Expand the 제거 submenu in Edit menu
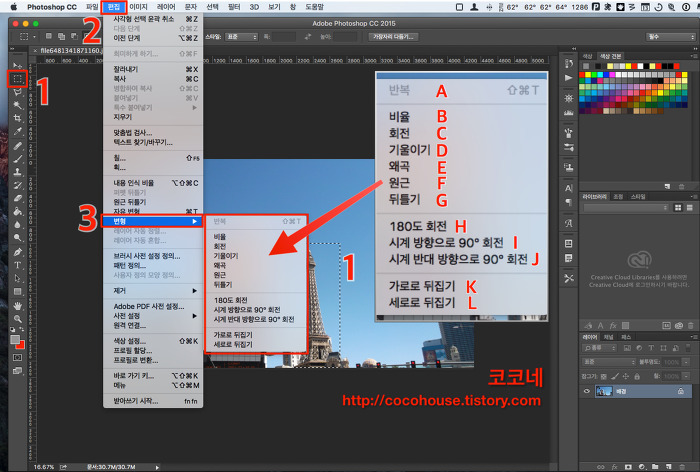Image resolution: width=700 pixels, height=472 pixels. coord(153,291)
